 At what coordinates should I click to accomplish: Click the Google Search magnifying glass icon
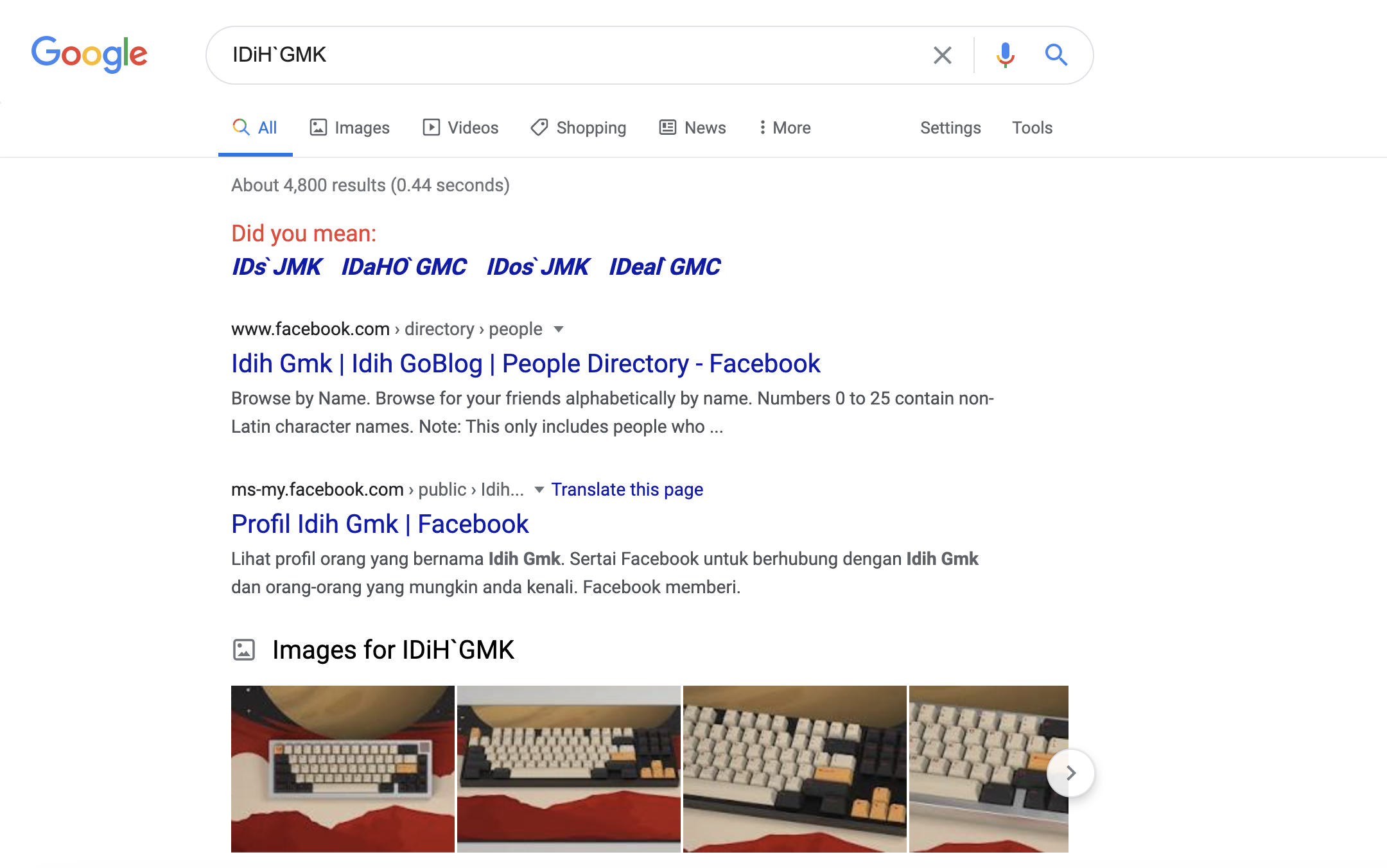click(1056, 54)
